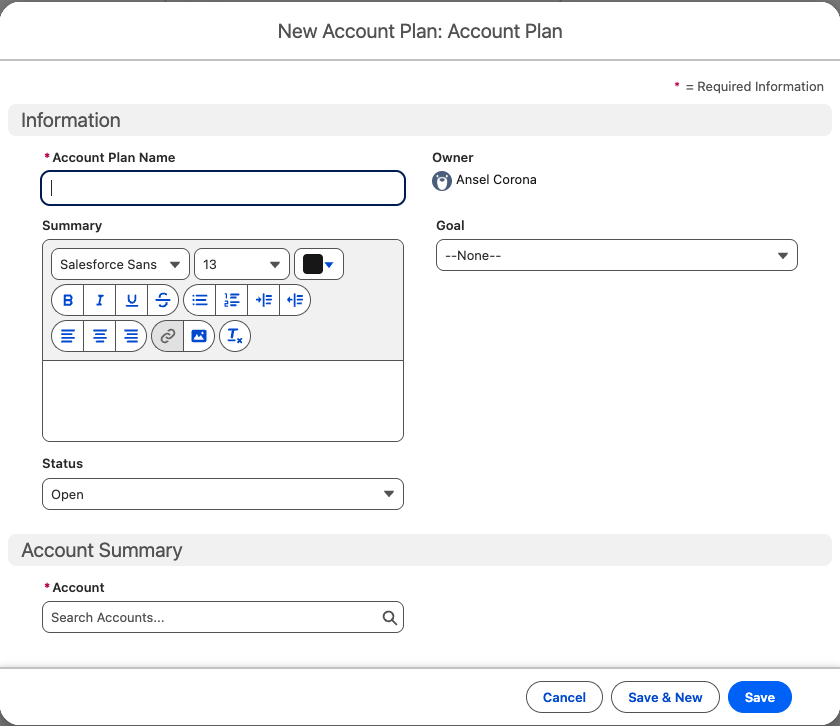This screenshot has width=840, height=726.
Task: Align summary text right
Action: coord(131,336)
